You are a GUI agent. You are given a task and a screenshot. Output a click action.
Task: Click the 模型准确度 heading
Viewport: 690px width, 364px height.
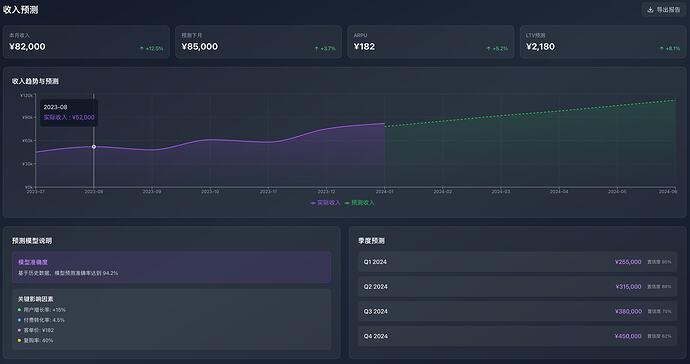33,262
